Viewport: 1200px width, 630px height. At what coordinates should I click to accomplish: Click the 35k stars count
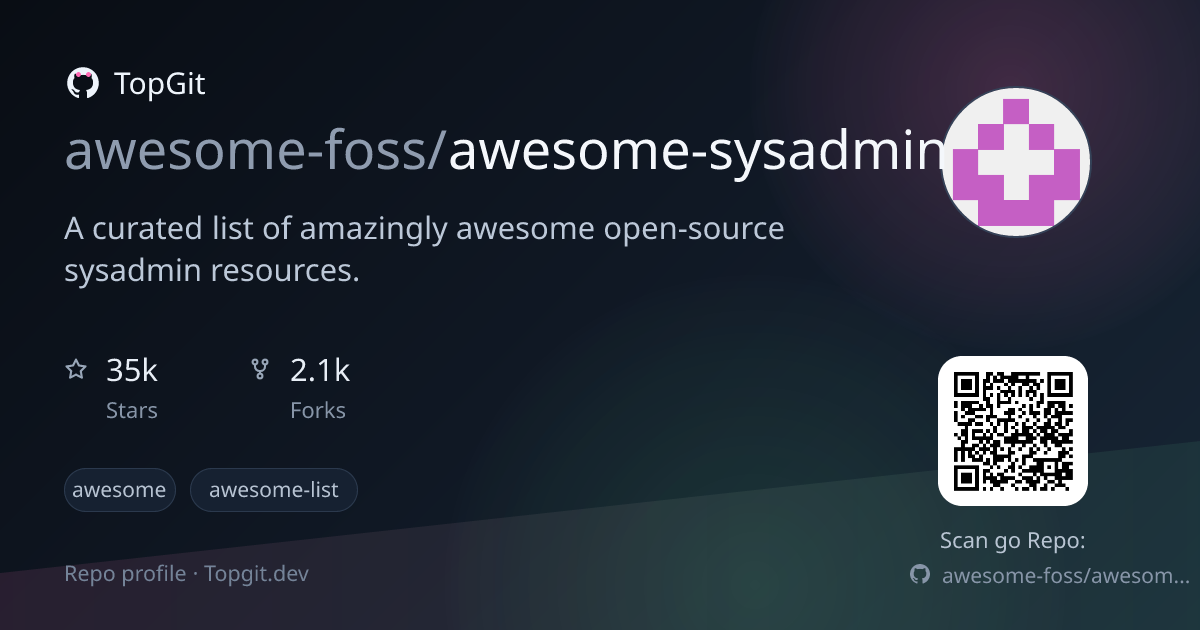click(132, 371)
